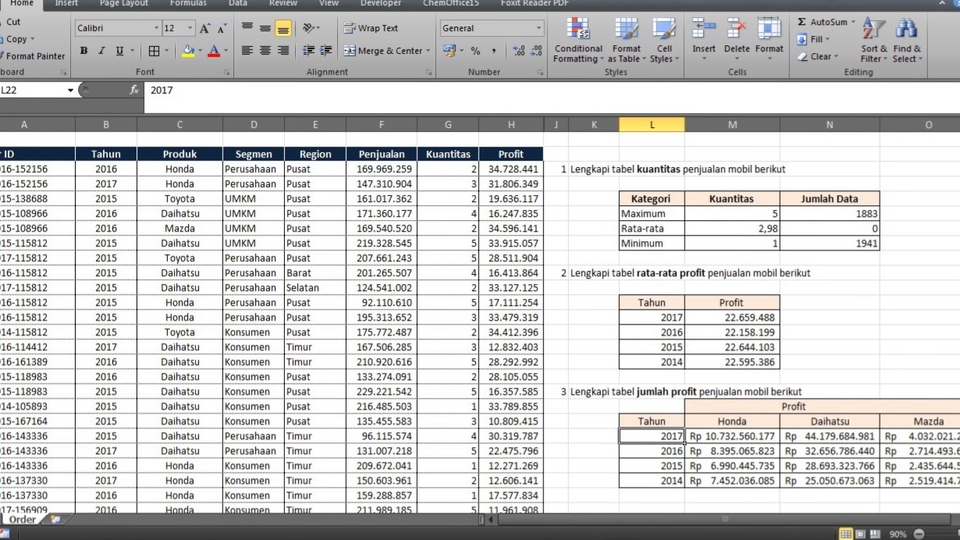Decrease decimal places
Viewport: 960px width, 540px height.
(536, 51)
